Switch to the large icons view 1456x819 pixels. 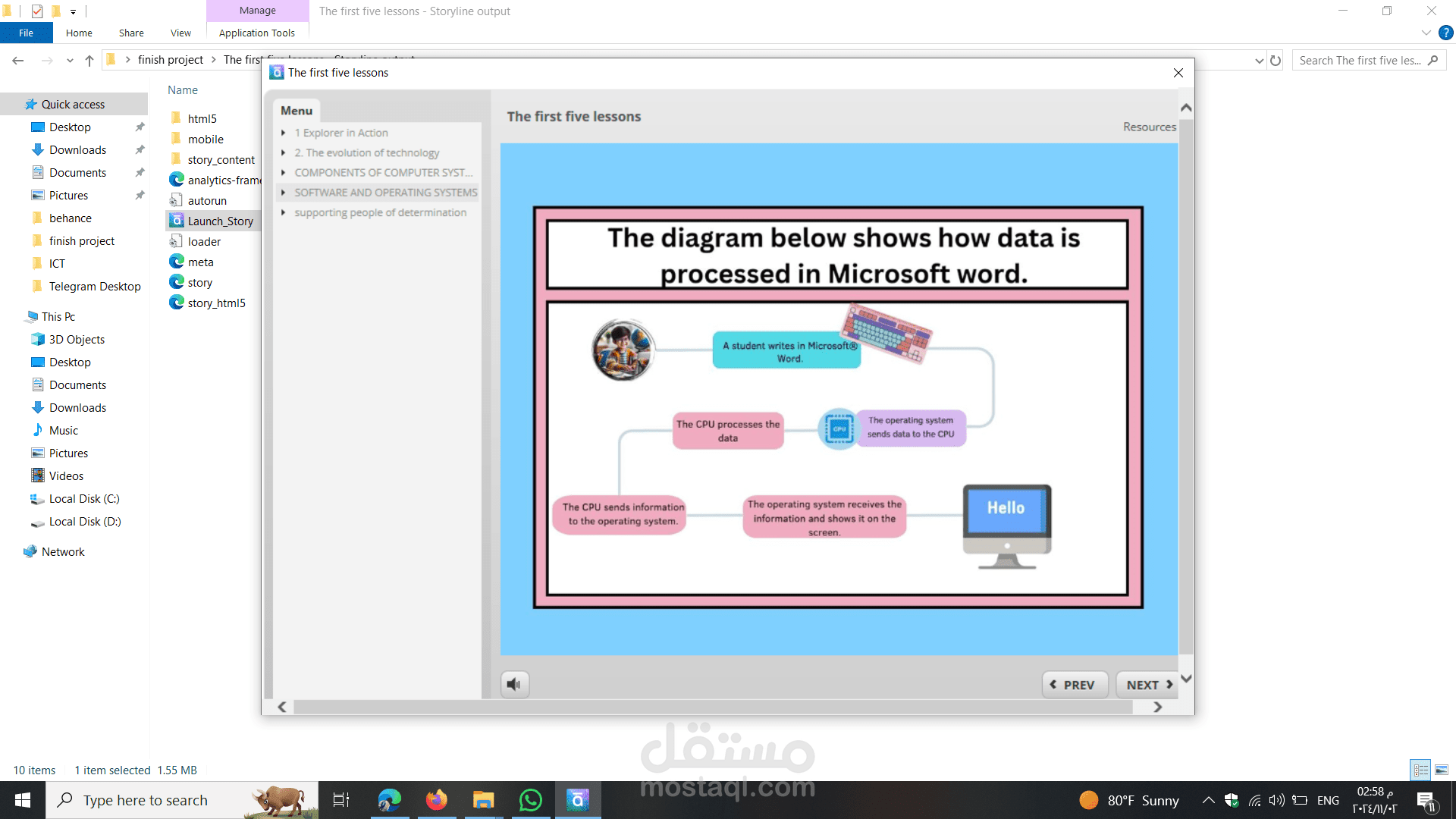[x=1441, y=770]
